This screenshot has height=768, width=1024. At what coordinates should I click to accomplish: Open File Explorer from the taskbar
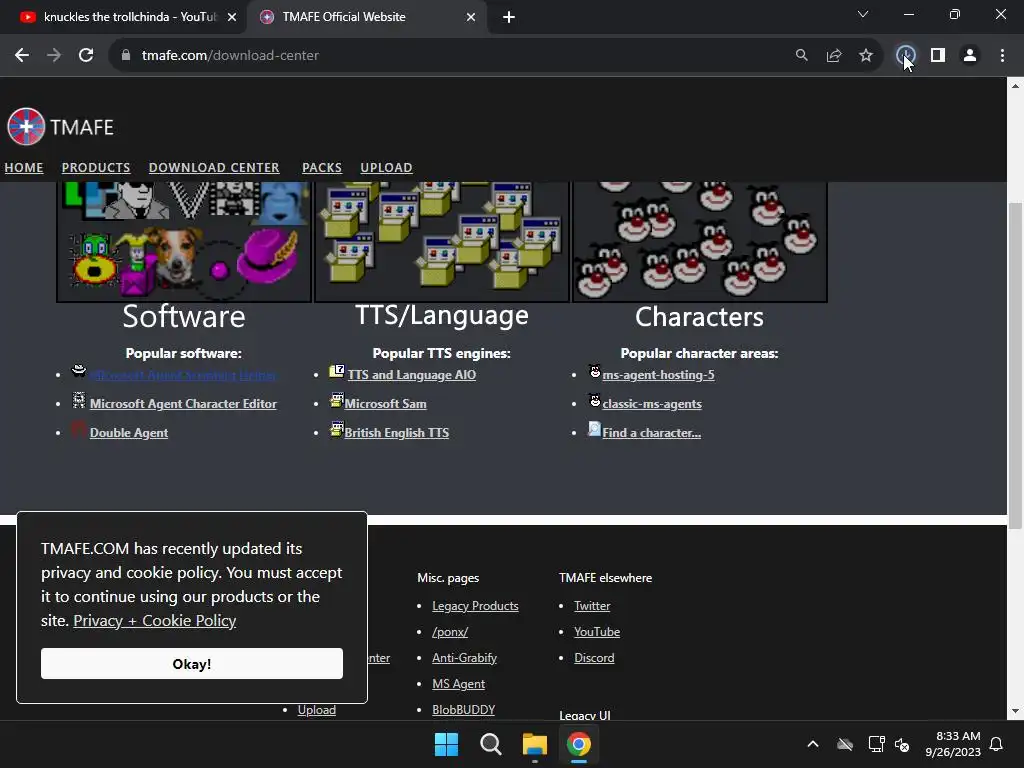pyautogui.click(x=535, y=744)
